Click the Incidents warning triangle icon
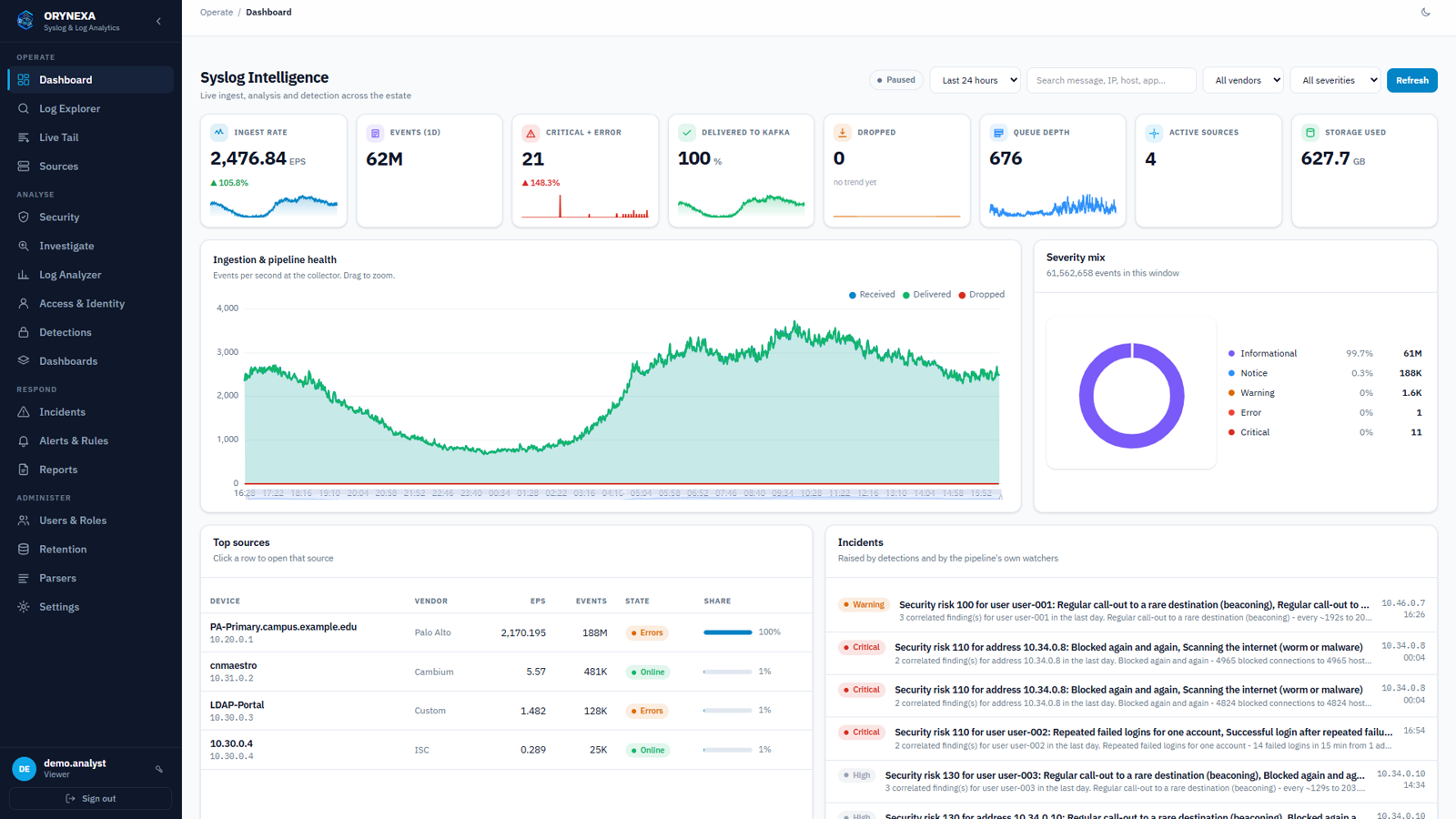1456x819 pixels. 24,412
